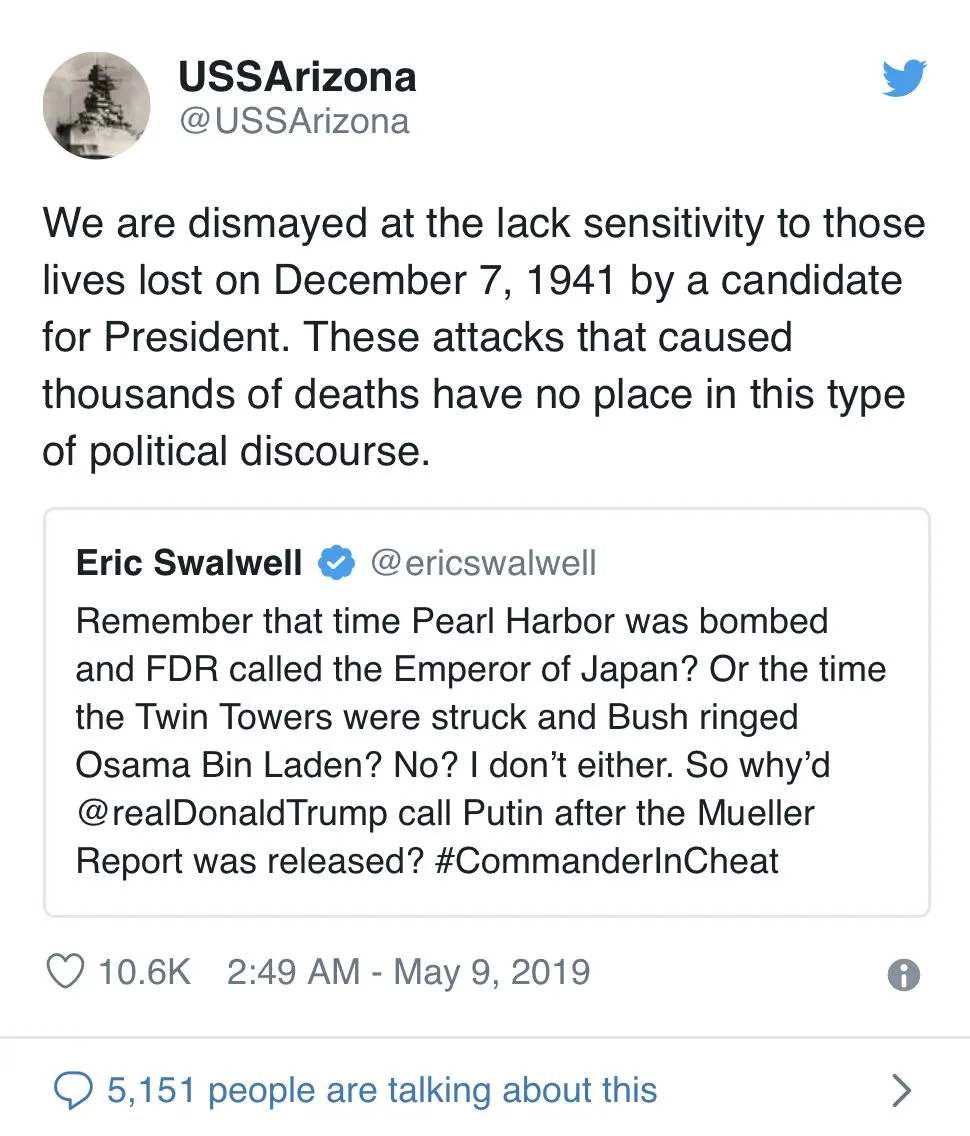
Task: Open Eric Swalwell's profile name
Action: [189, 564]
